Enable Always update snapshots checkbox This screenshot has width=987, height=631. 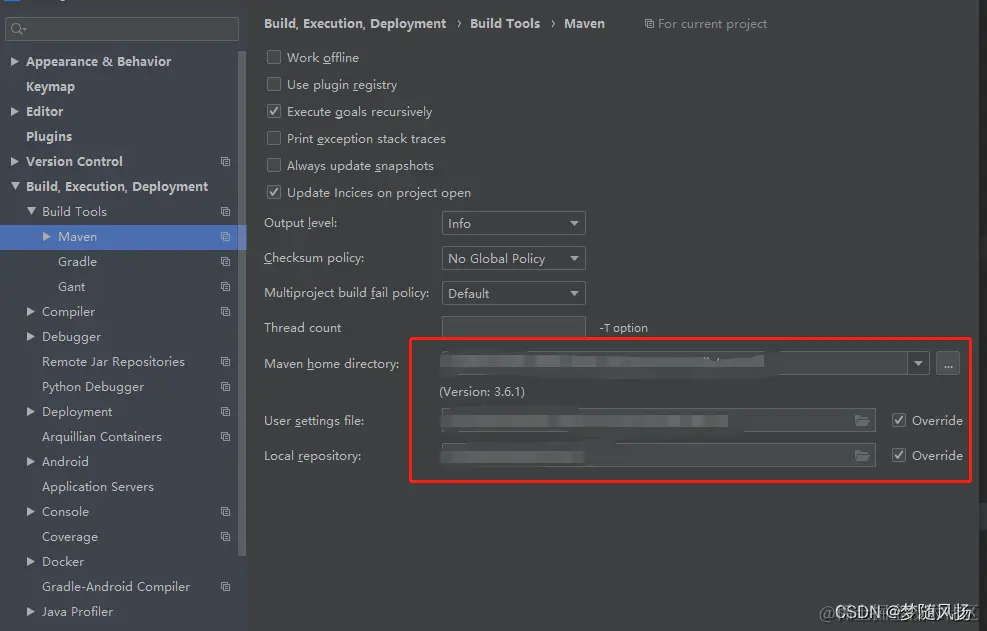click(274, 166)
